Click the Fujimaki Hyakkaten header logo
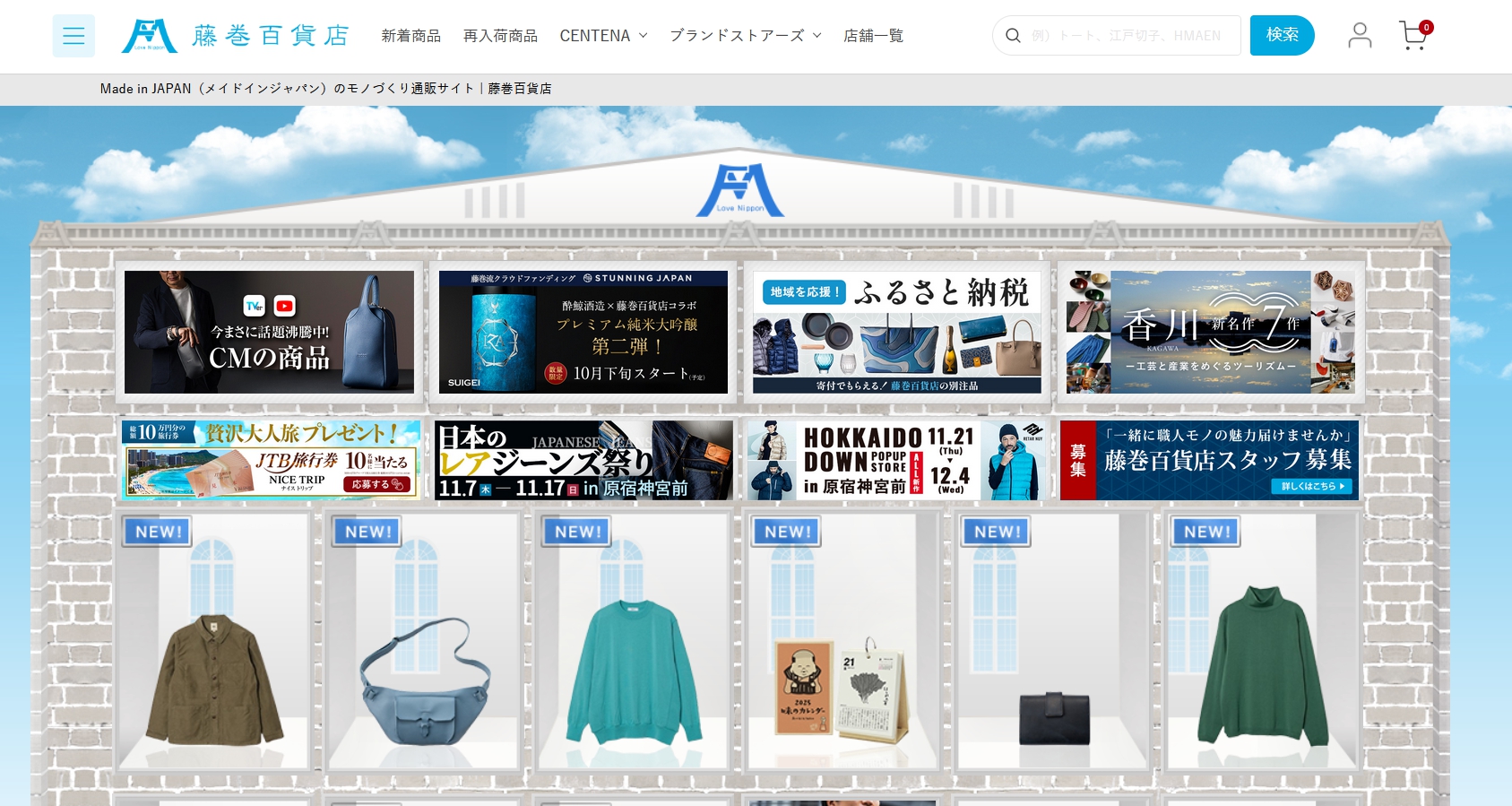 point(235,36)
